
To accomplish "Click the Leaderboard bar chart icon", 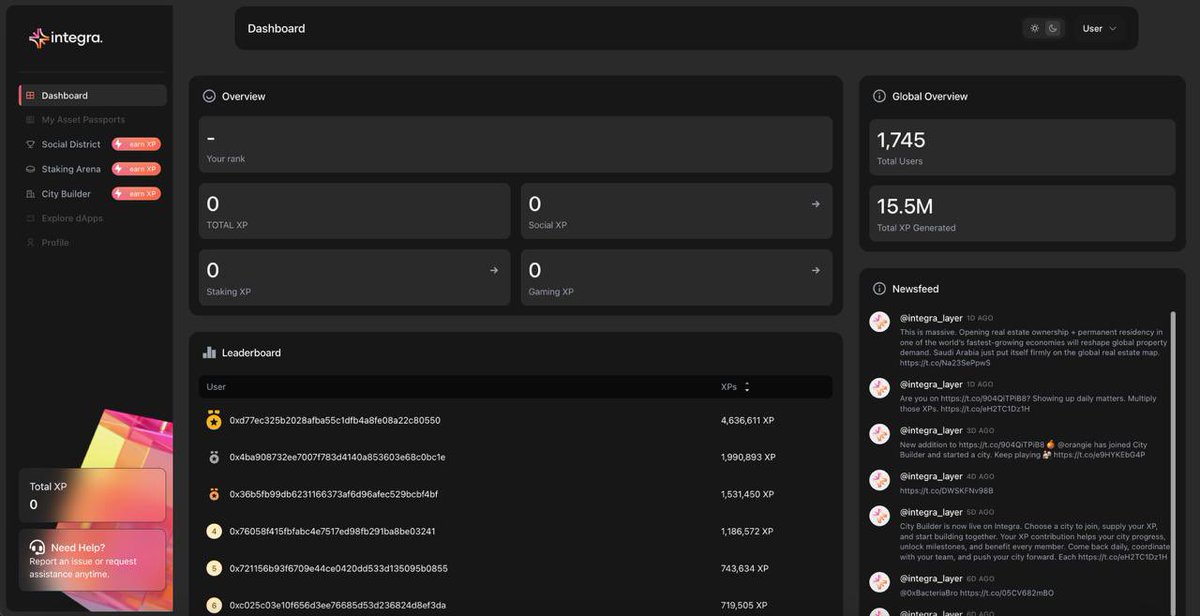I will tap(209, 352).
